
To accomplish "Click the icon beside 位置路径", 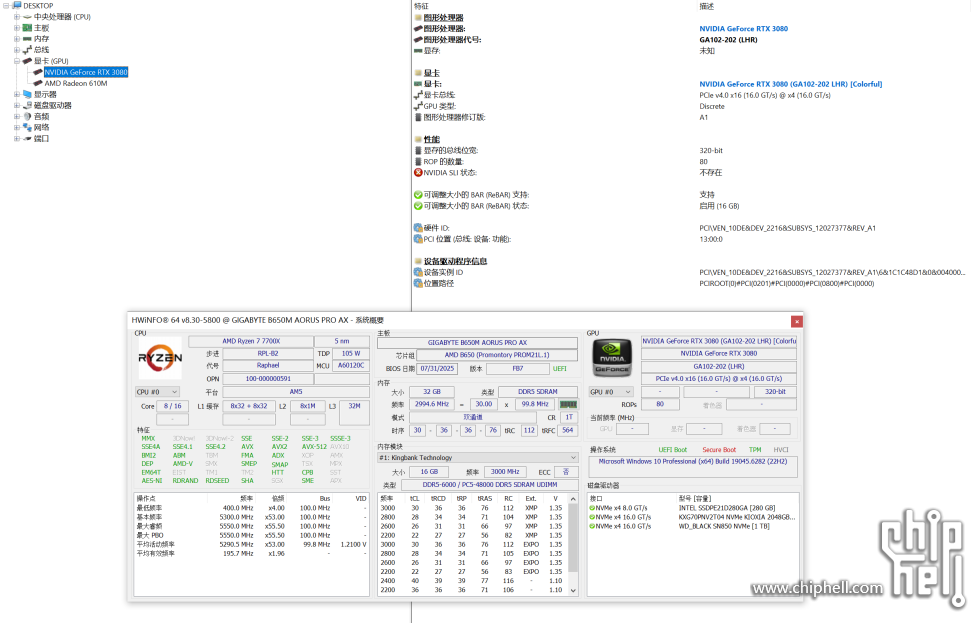I will pos(418,283).
